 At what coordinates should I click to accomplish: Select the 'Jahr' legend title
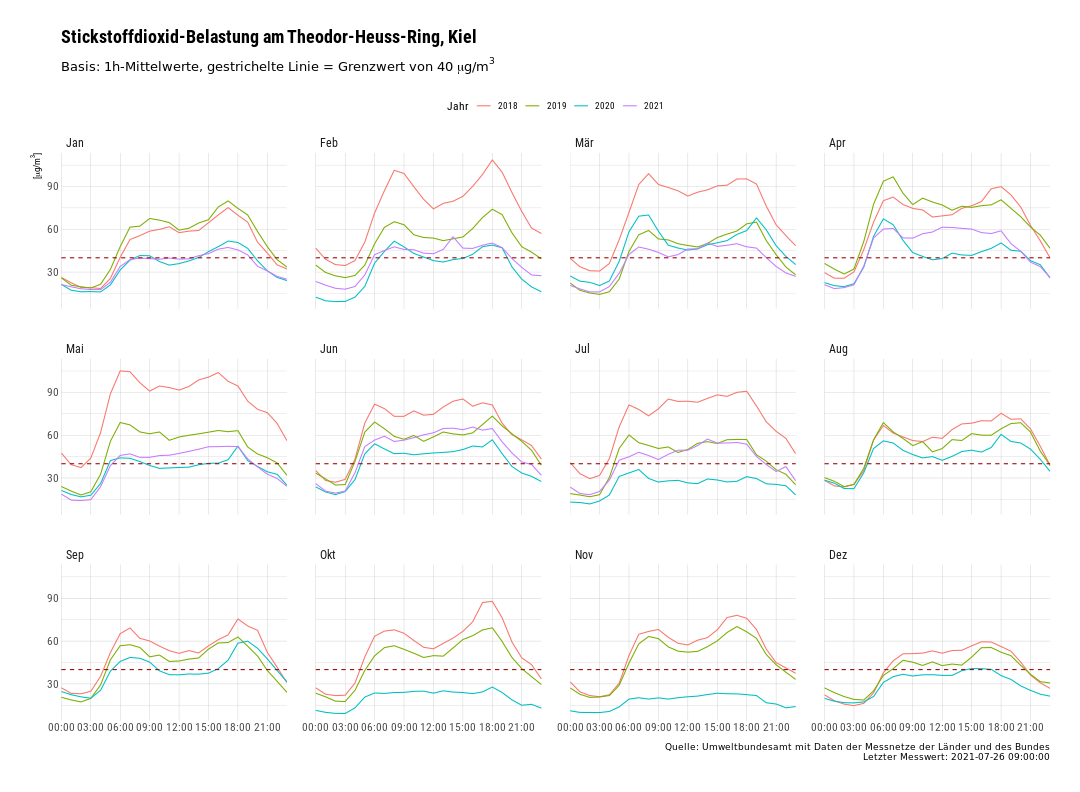458,106
